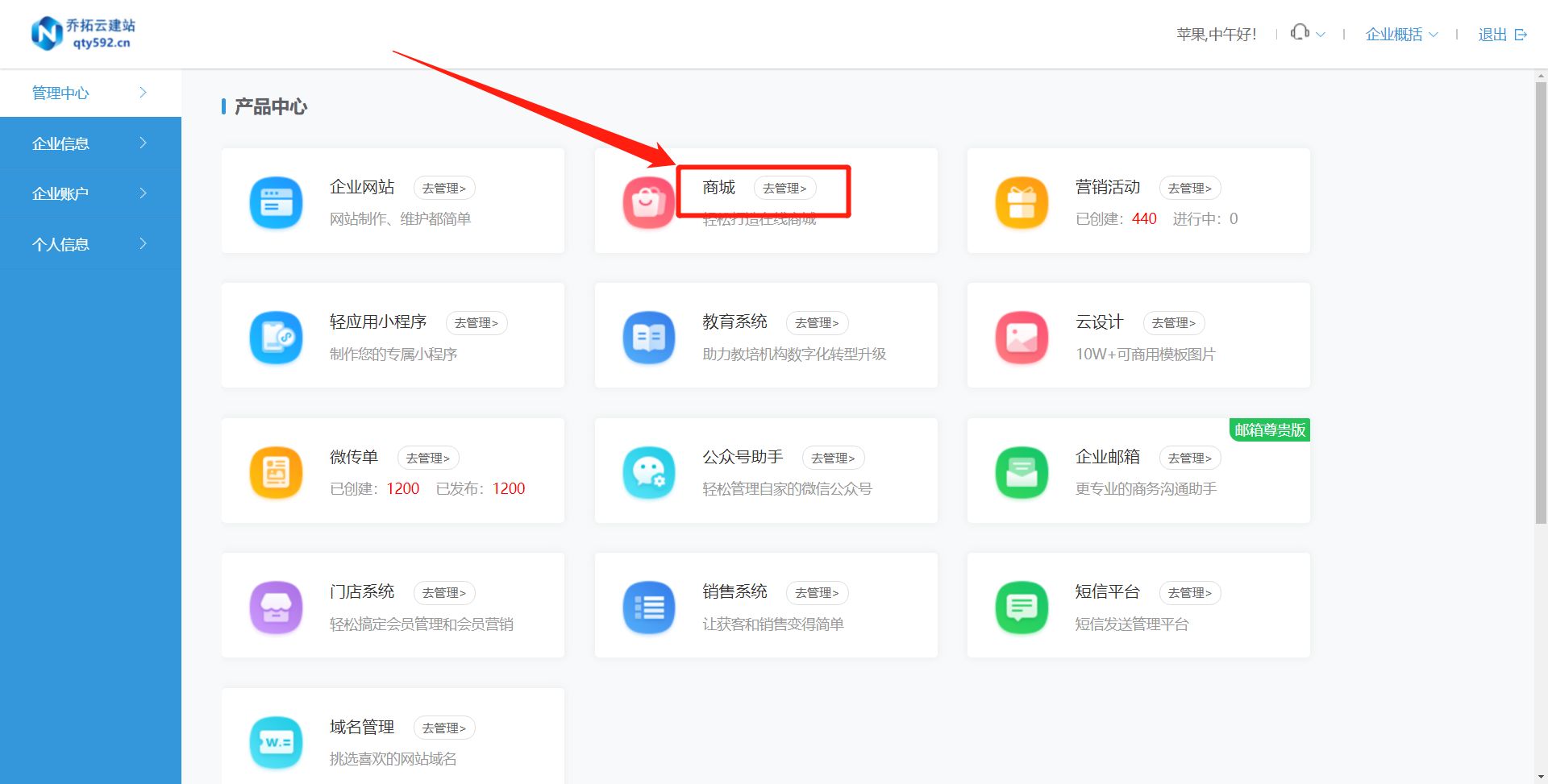Select the 域名管理 www icon
The width and height of the screenshot is (1548, 784).
click(276, 742)
